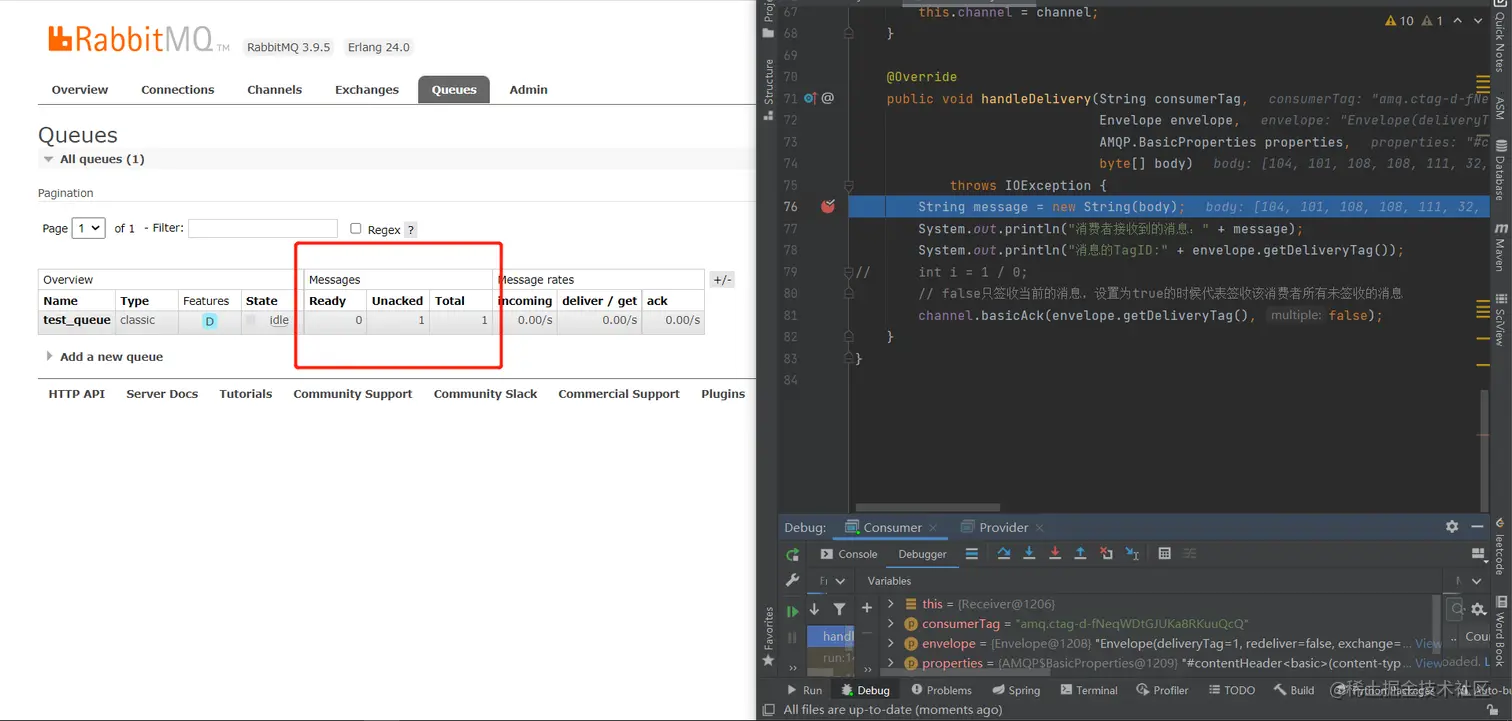Open the Tutorials footer link
Screen dimensions: 1512x721
[245, 394]
